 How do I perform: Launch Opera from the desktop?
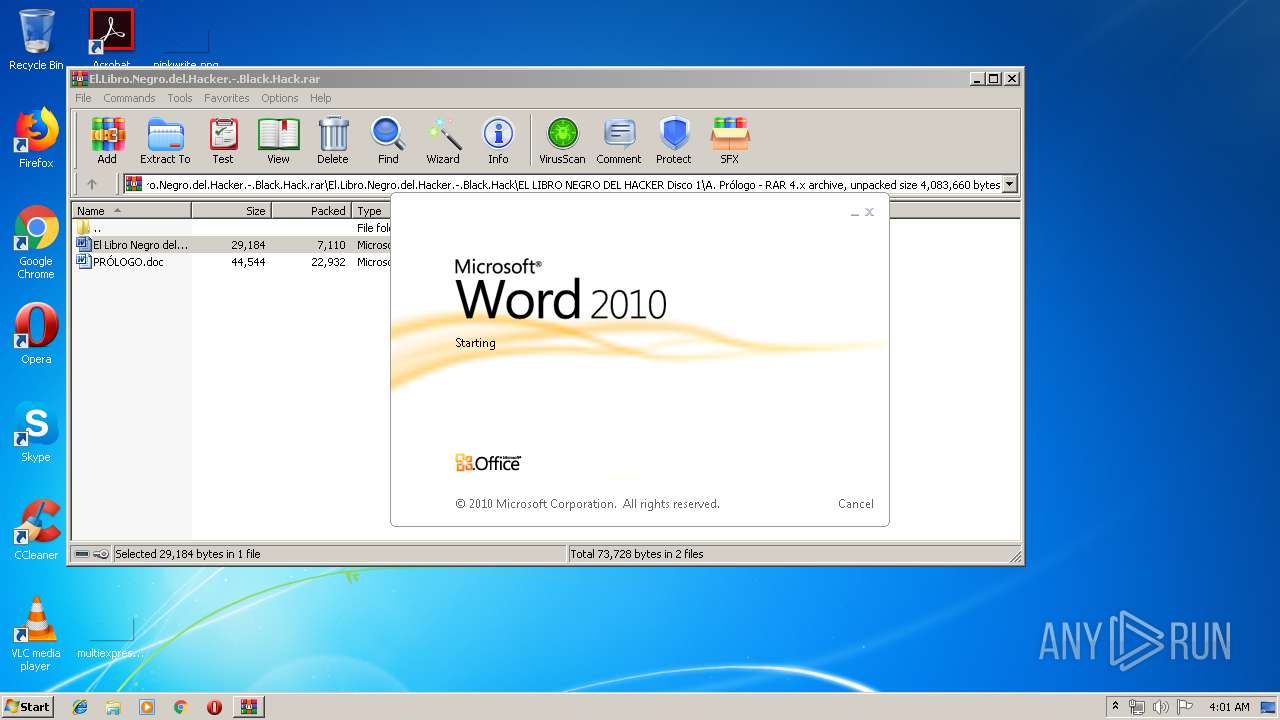point(36,334)
